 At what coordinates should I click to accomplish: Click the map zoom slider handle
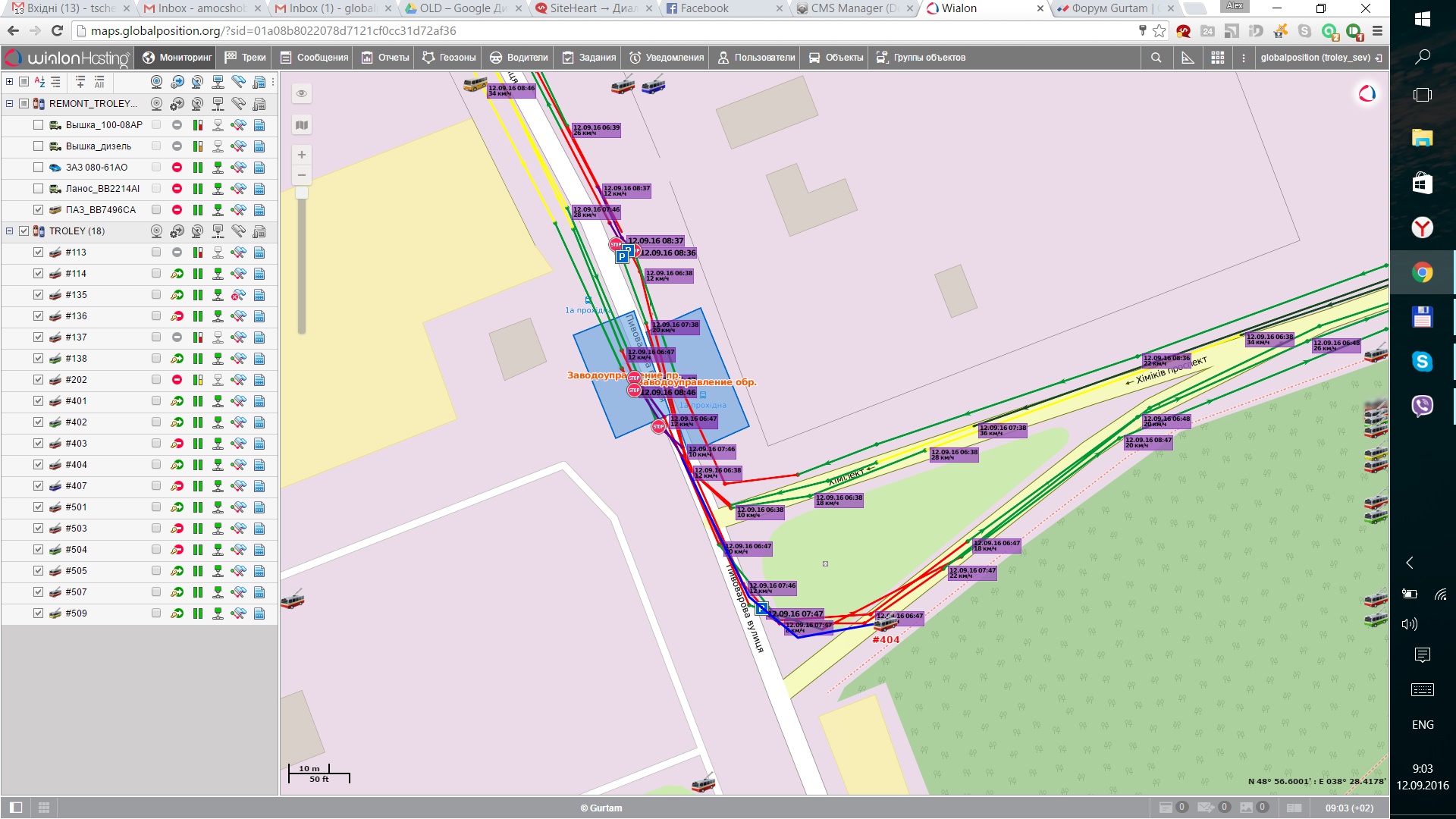point(302,193)
